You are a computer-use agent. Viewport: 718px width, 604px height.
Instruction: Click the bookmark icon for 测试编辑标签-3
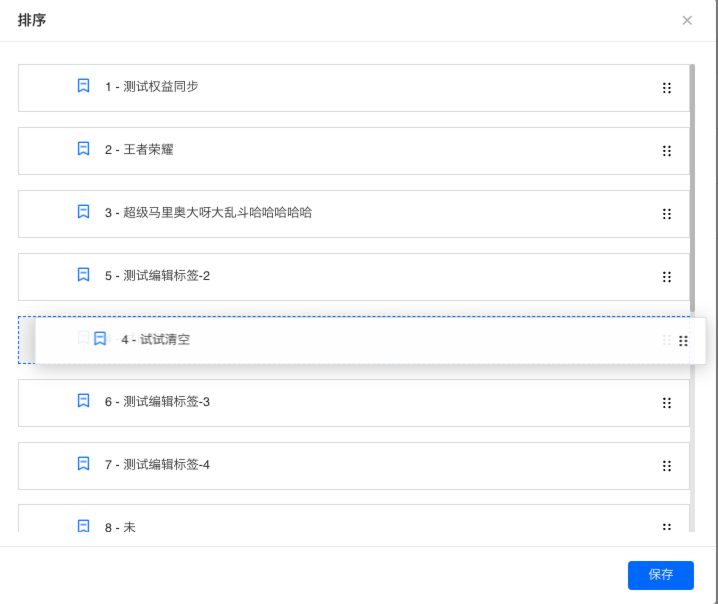click(x=83, y=401)
